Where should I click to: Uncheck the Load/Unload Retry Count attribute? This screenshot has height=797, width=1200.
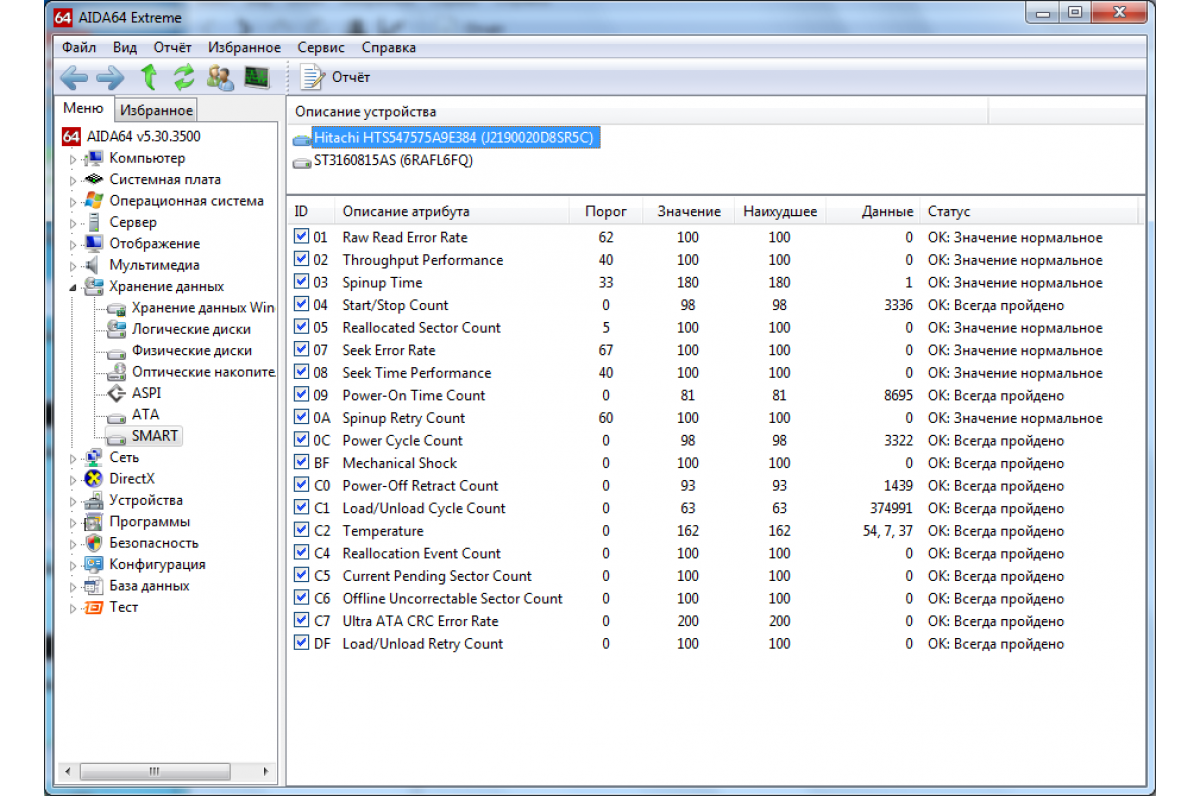coord(301,643)
